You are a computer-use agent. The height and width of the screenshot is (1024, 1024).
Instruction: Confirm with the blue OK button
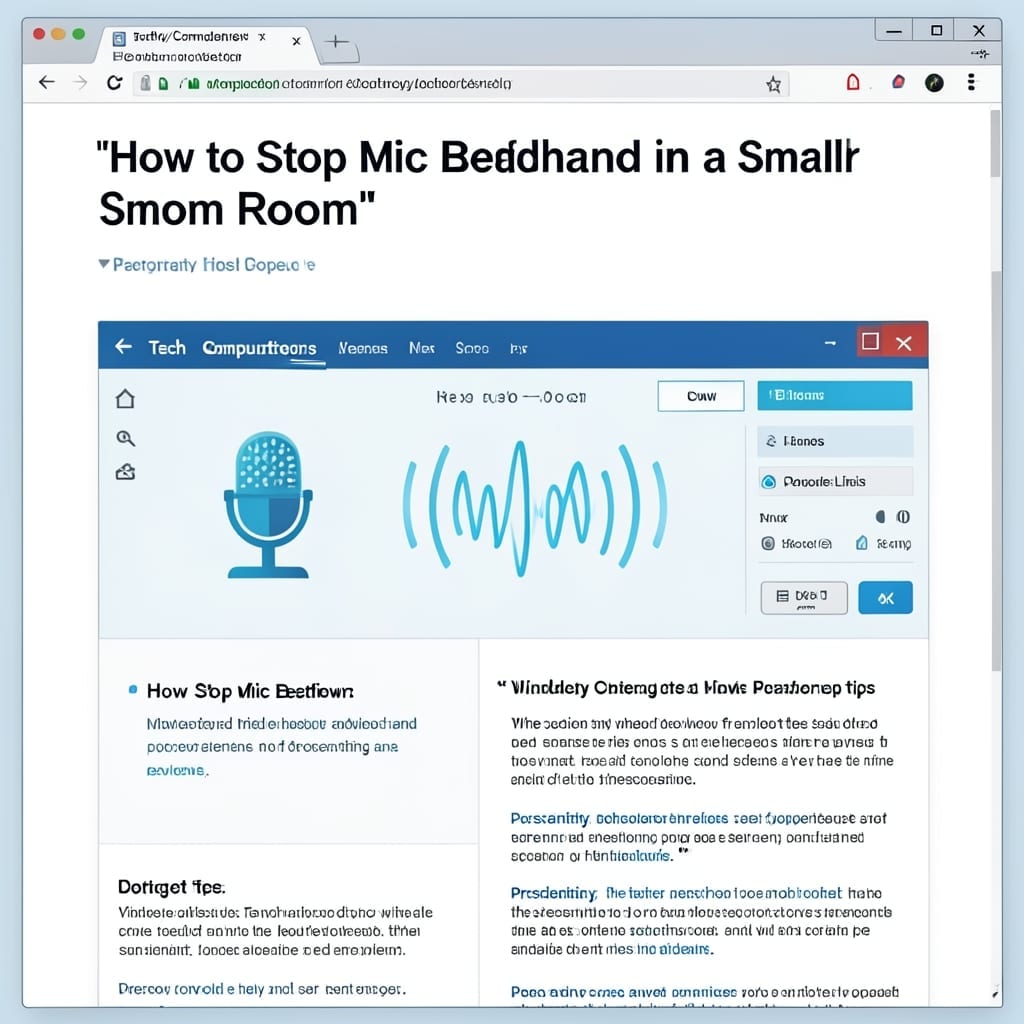point(886,598)
